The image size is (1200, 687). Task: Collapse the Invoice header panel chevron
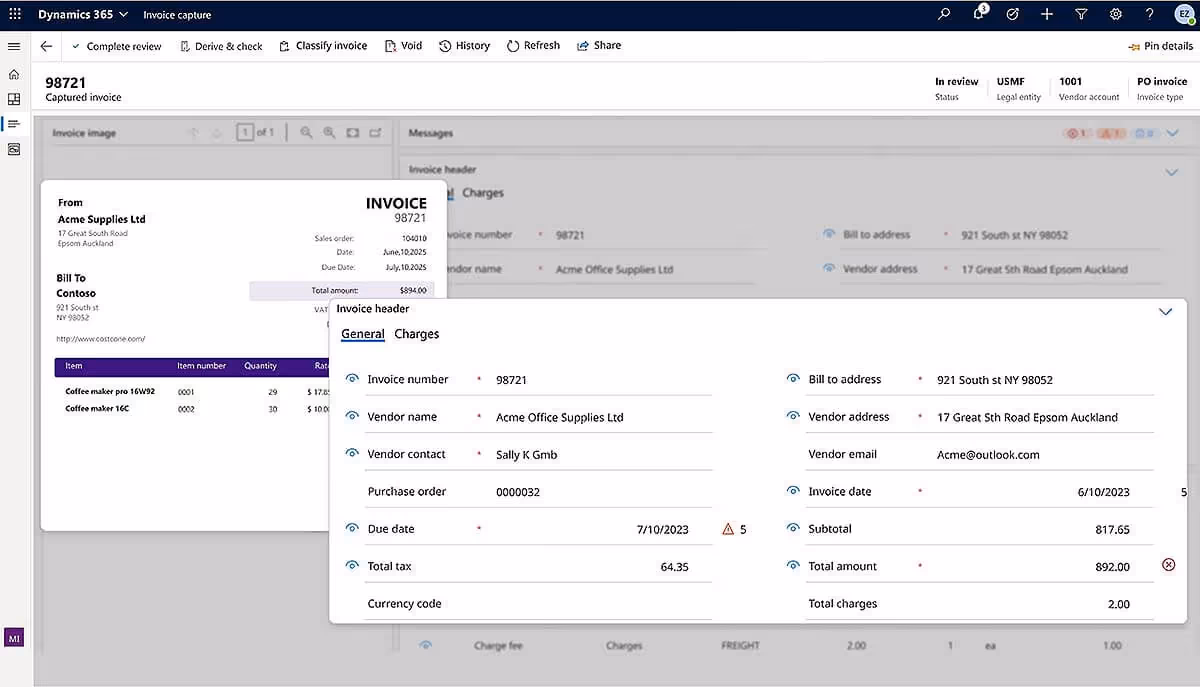pyautogui.click(x=1165, y=311)
